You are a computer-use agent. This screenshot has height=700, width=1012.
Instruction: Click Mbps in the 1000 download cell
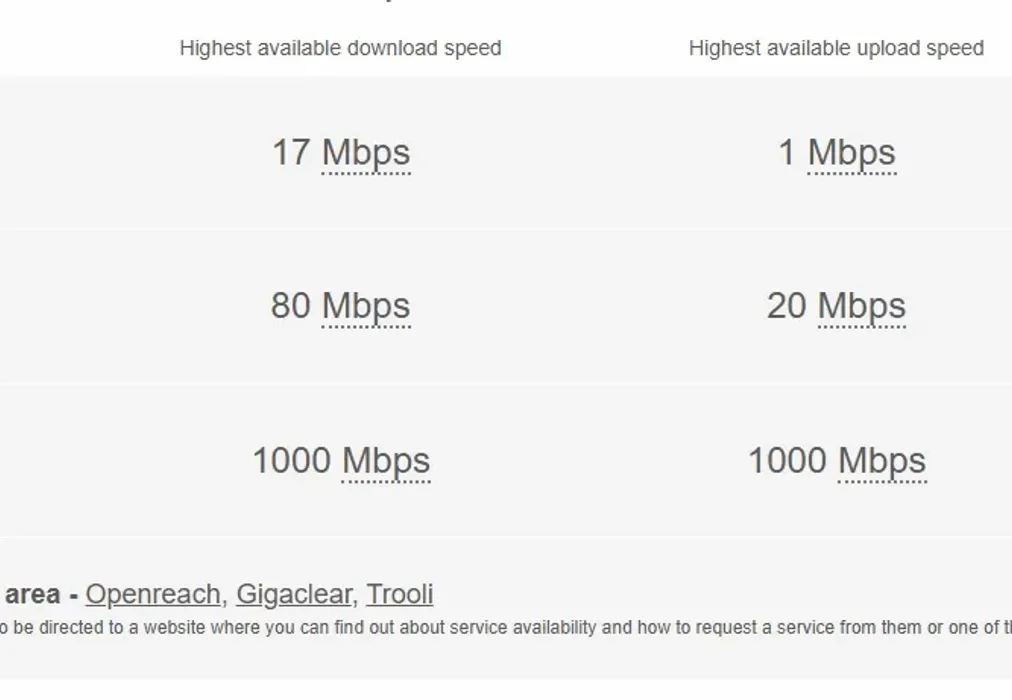(386, 461)
